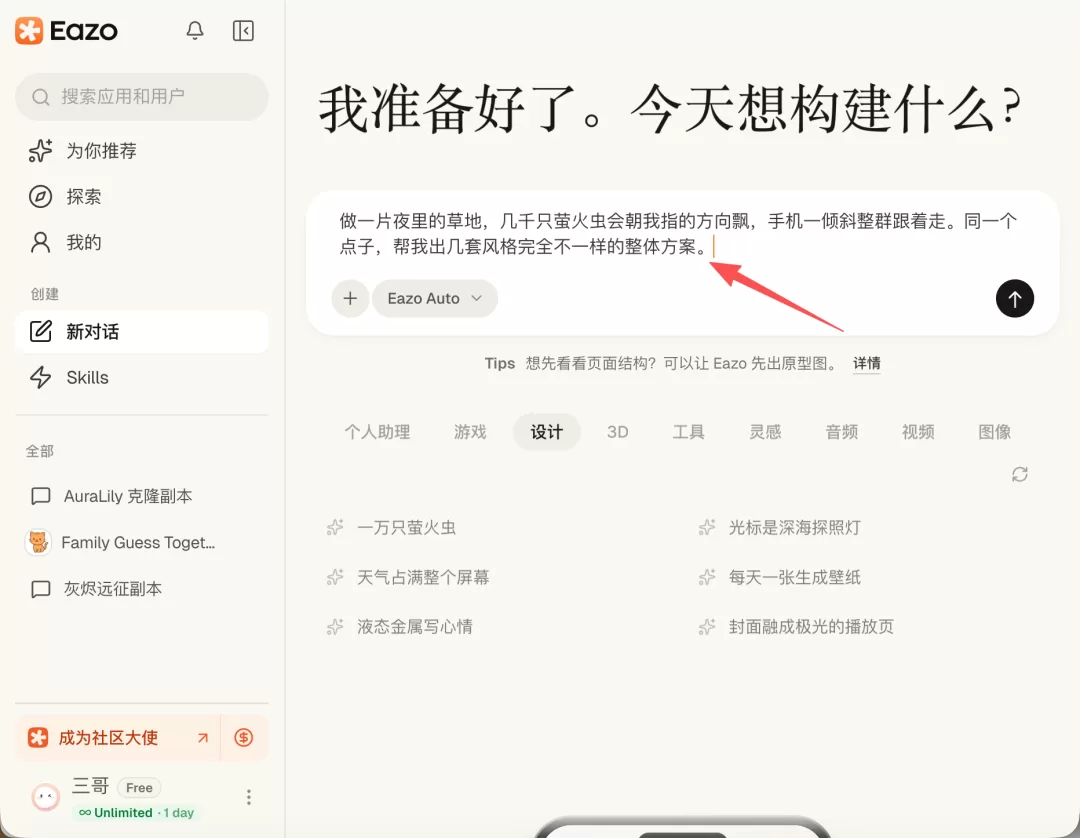
Task: Open 我的 page
Action: click(x=142, y=242)
